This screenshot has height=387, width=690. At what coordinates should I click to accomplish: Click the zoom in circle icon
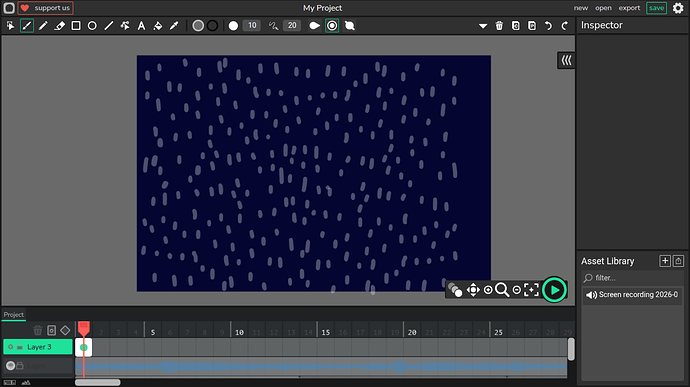[x=488, y=290]
